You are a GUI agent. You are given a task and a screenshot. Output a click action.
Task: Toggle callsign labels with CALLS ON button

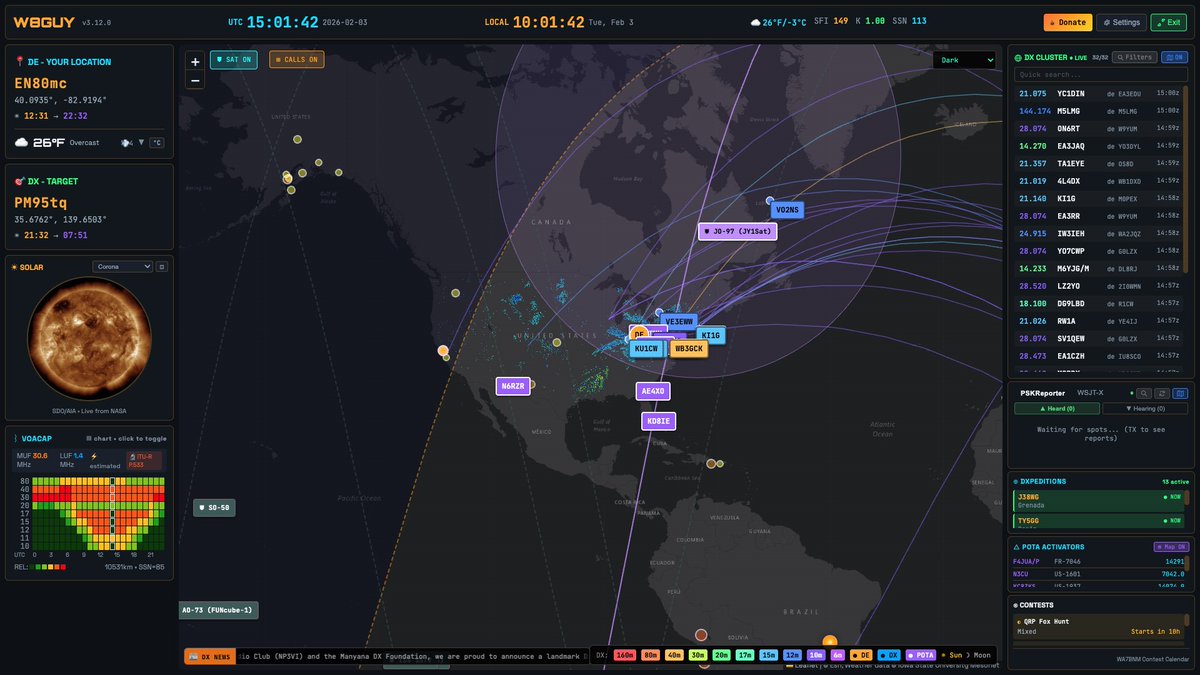click(296, 60)
